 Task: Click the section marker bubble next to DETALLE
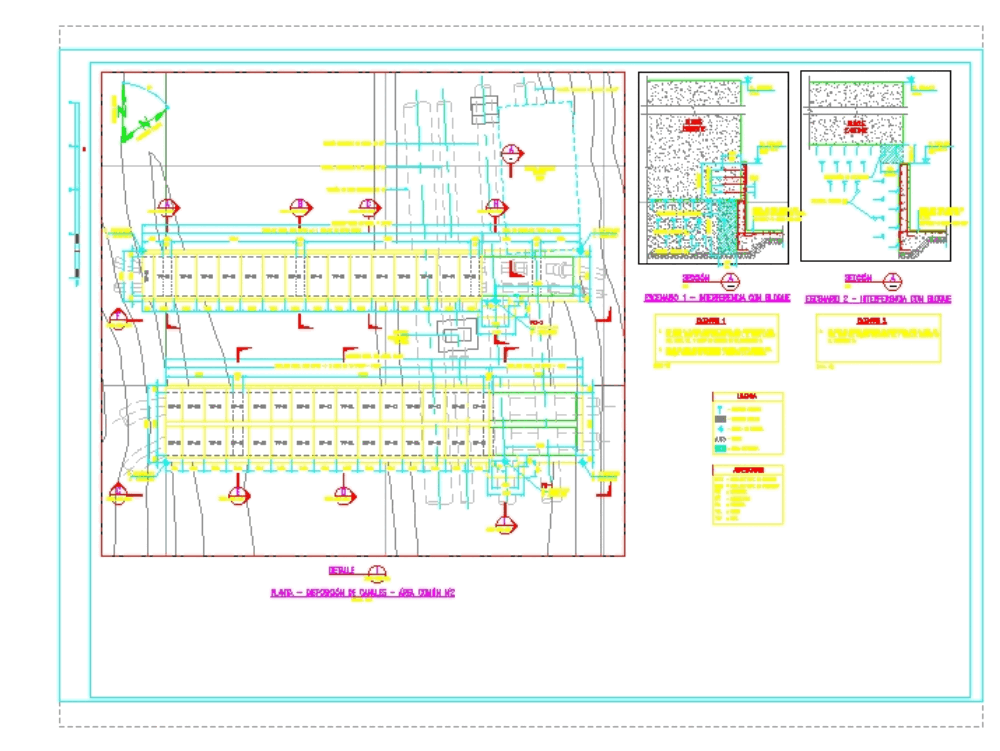coord(375,572)
